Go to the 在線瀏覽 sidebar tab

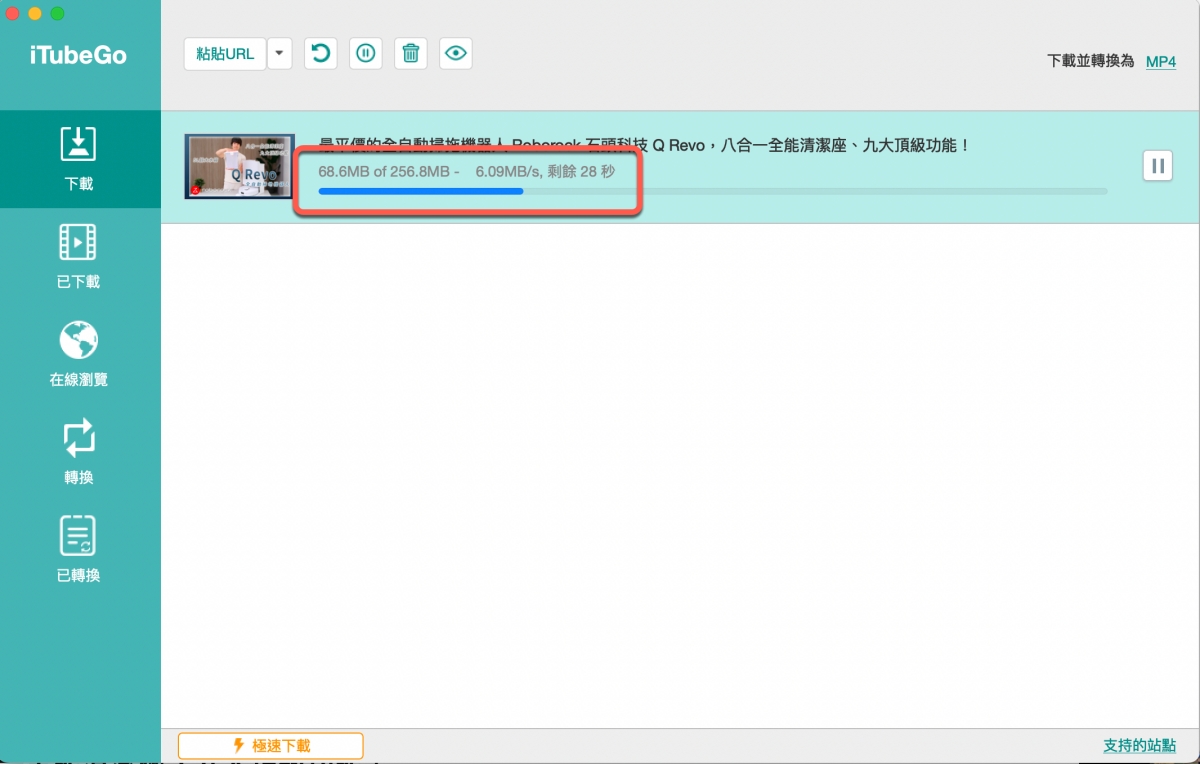79,355
